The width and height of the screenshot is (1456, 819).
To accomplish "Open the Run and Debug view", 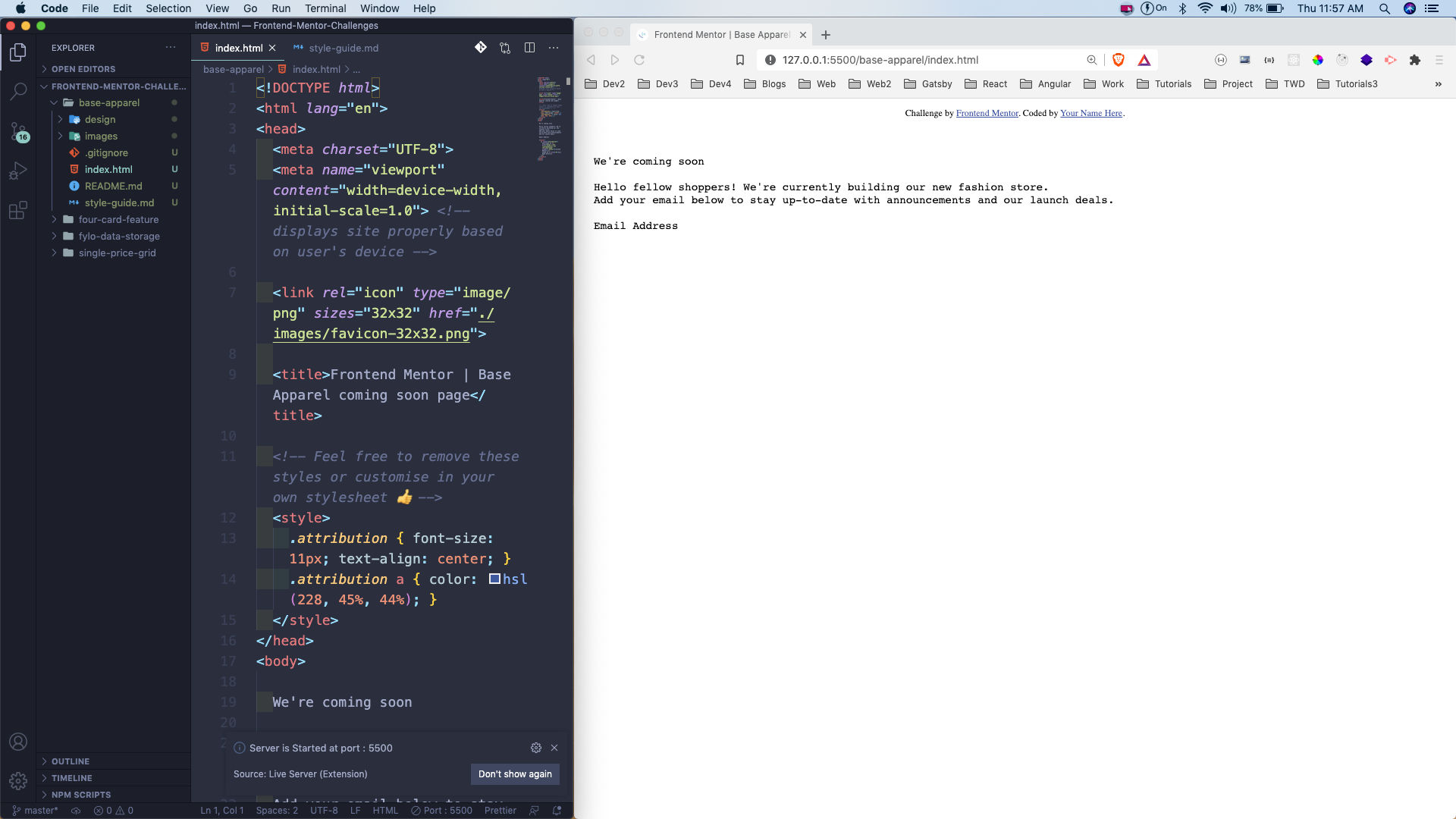I will tap(18, 171).
